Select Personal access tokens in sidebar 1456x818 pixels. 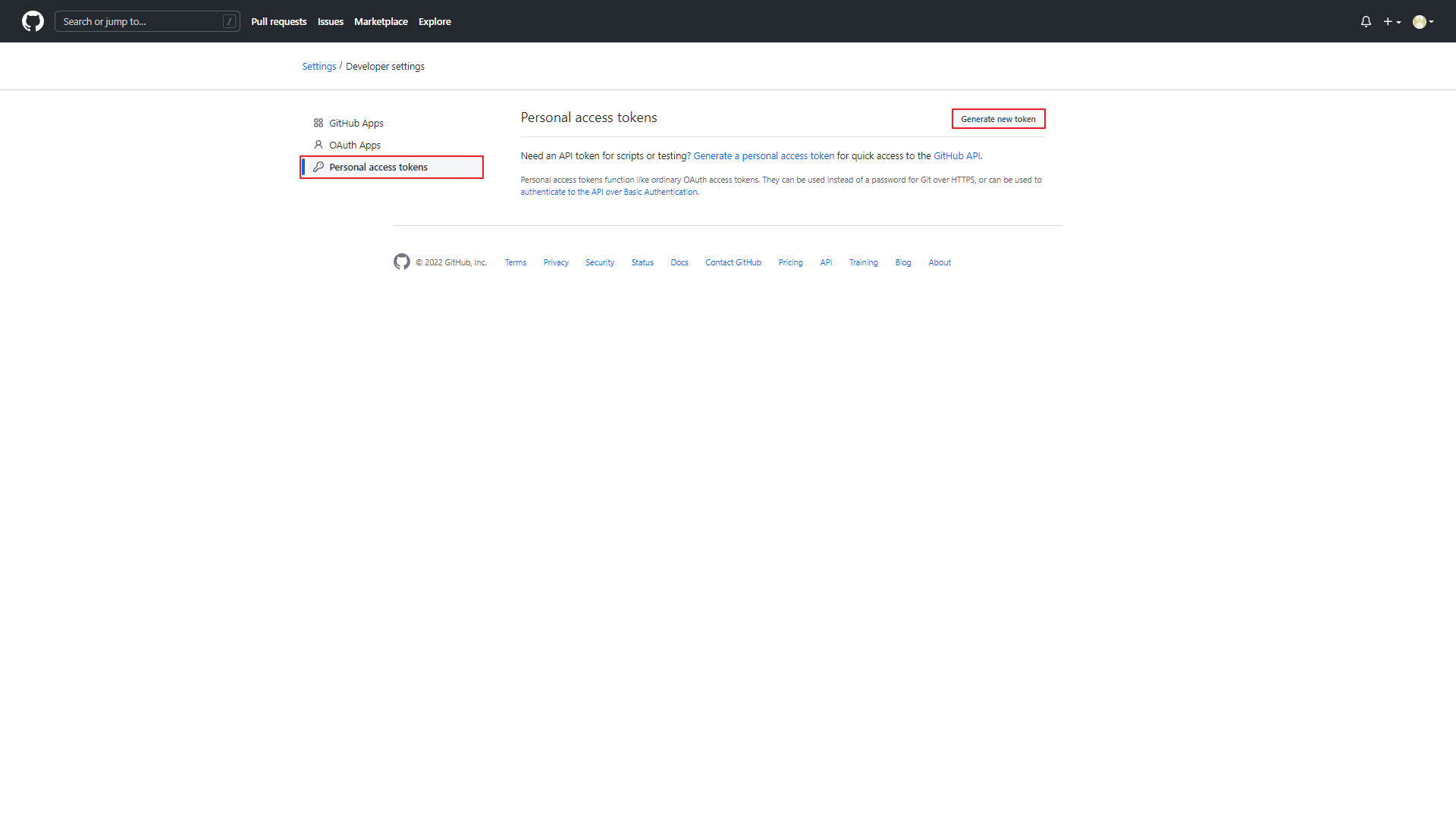pyautogui.click(x=391, y=167)
